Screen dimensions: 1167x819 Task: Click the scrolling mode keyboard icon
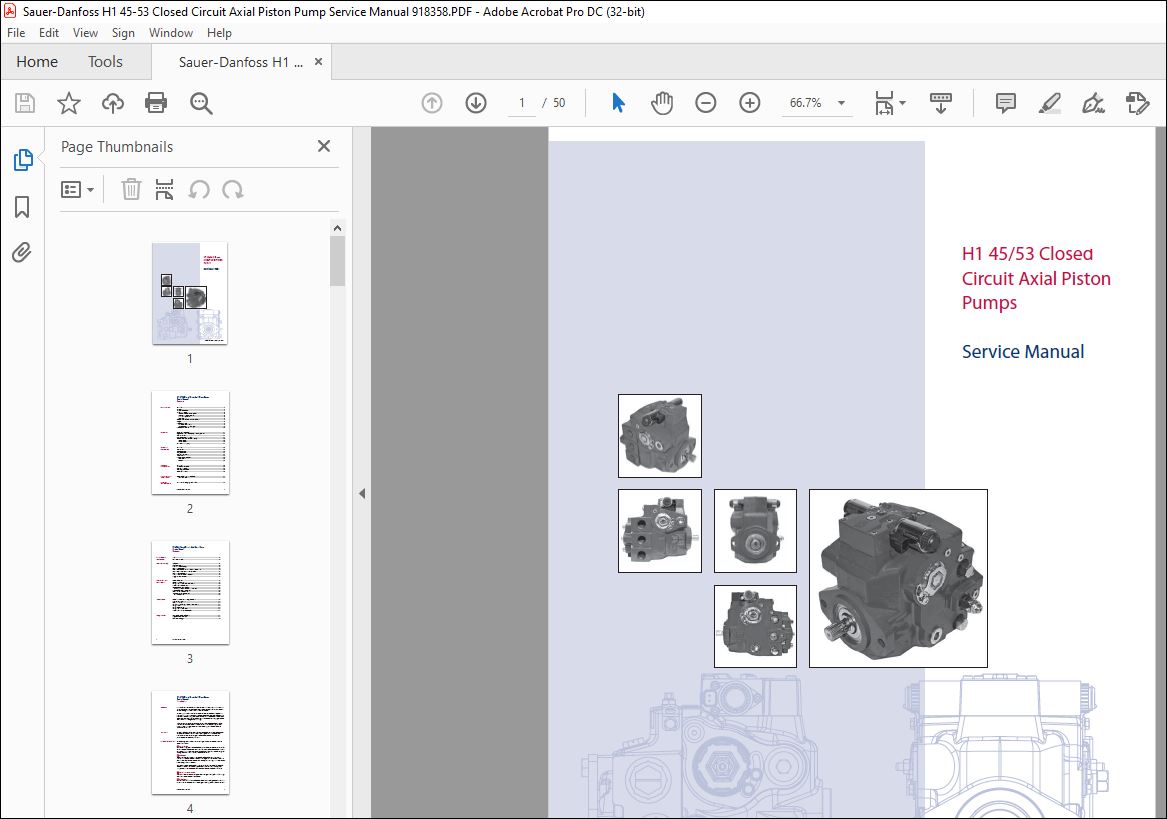point(941,103)
